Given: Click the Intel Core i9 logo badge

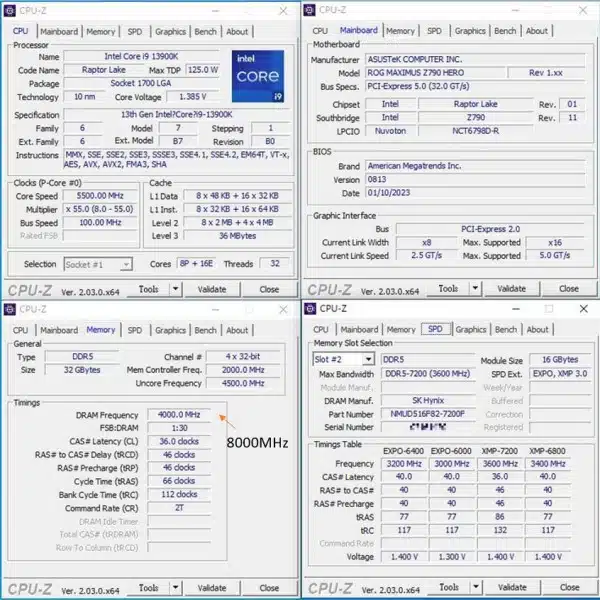Looking at the screenshot, I should pyautogui.click(x=258, y=76).
